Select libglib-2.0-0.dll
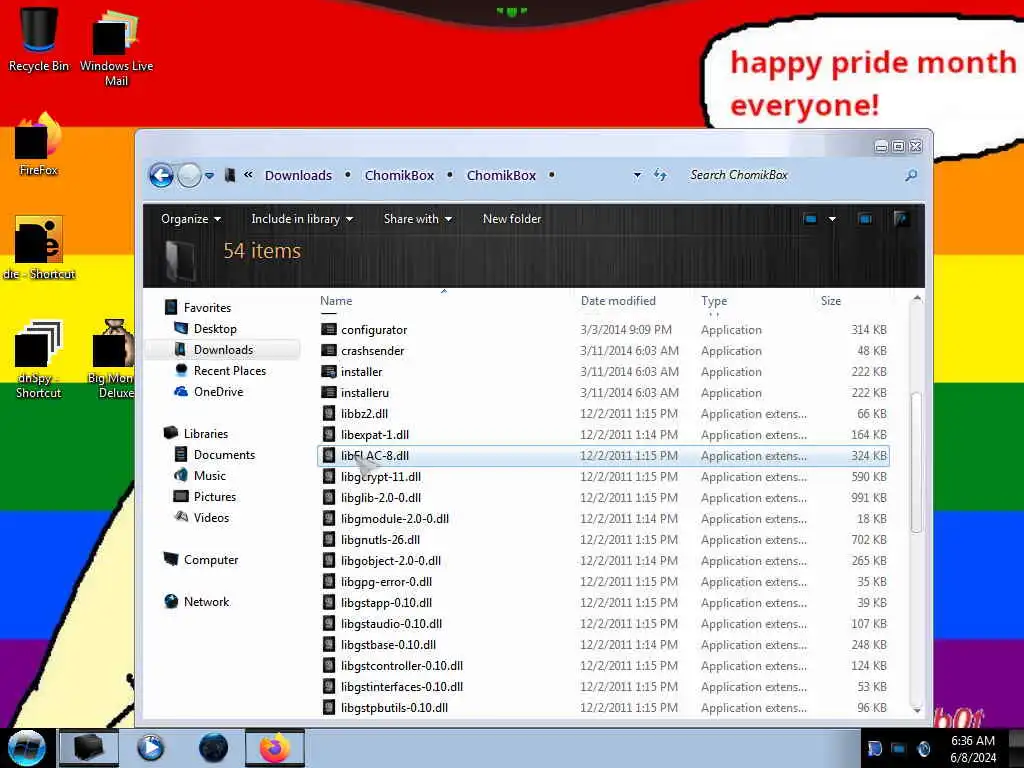This screenshot has height=768, width=1024. pos(603,498)
